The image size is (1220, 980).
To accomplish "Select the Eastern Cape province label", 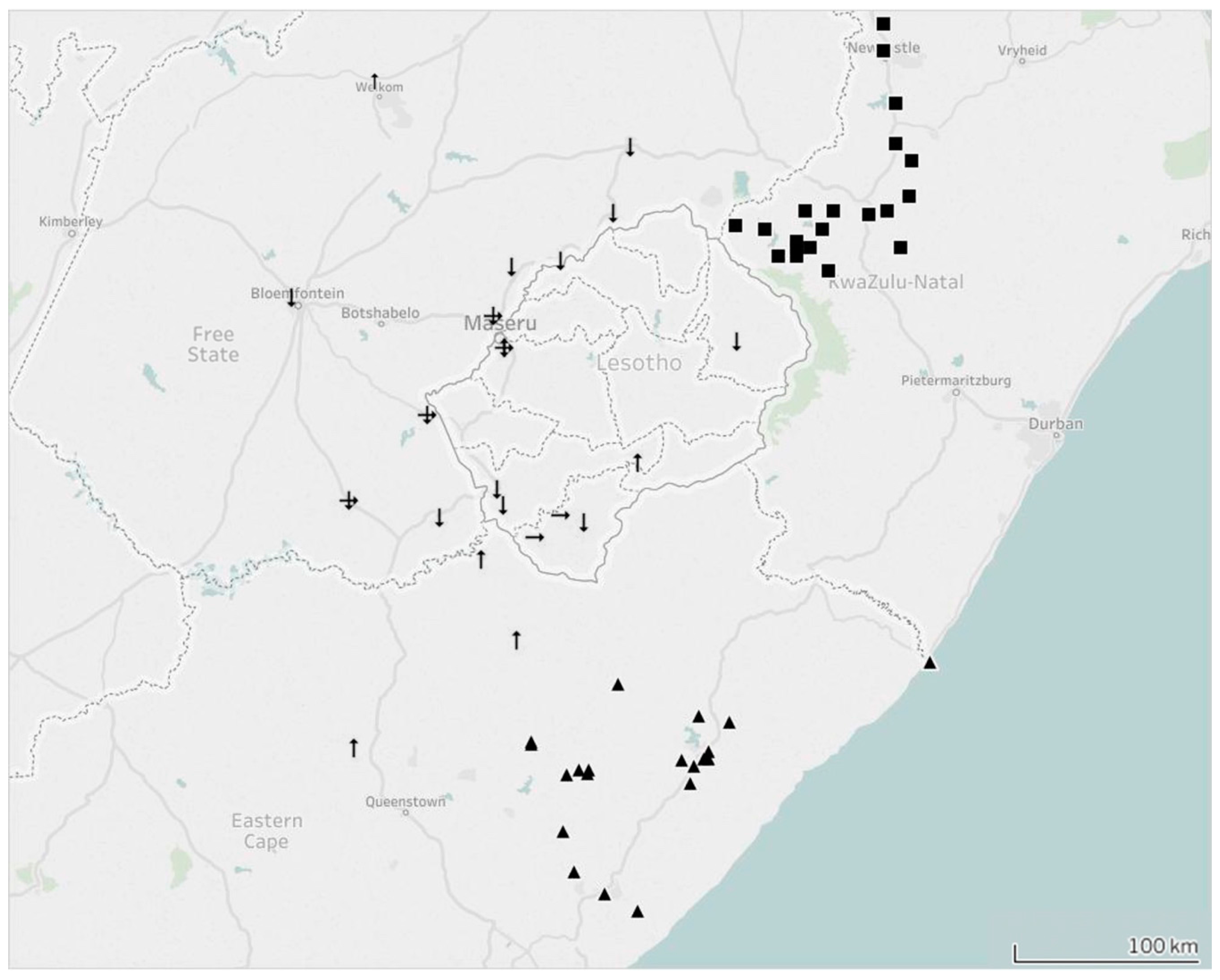I will [x=267, y=831].
